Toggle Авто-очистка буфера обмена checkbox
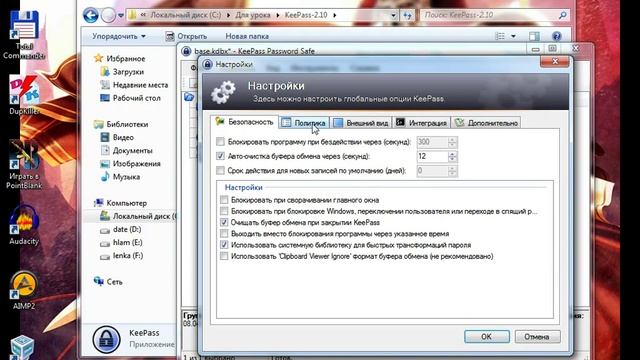 pos(220,156)
